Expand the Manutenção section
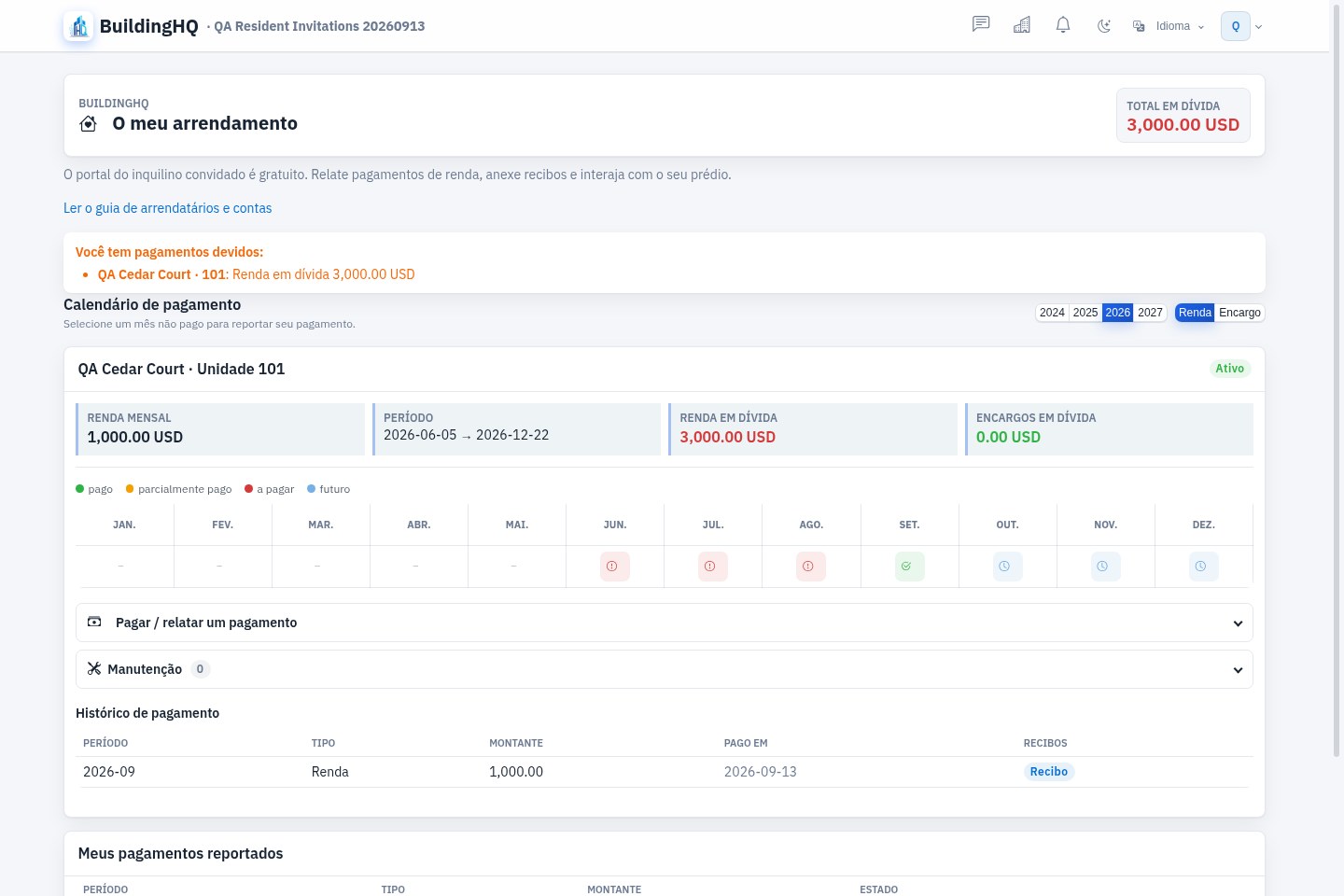The height and width of the screenshot is (896, 1344). 664,669
